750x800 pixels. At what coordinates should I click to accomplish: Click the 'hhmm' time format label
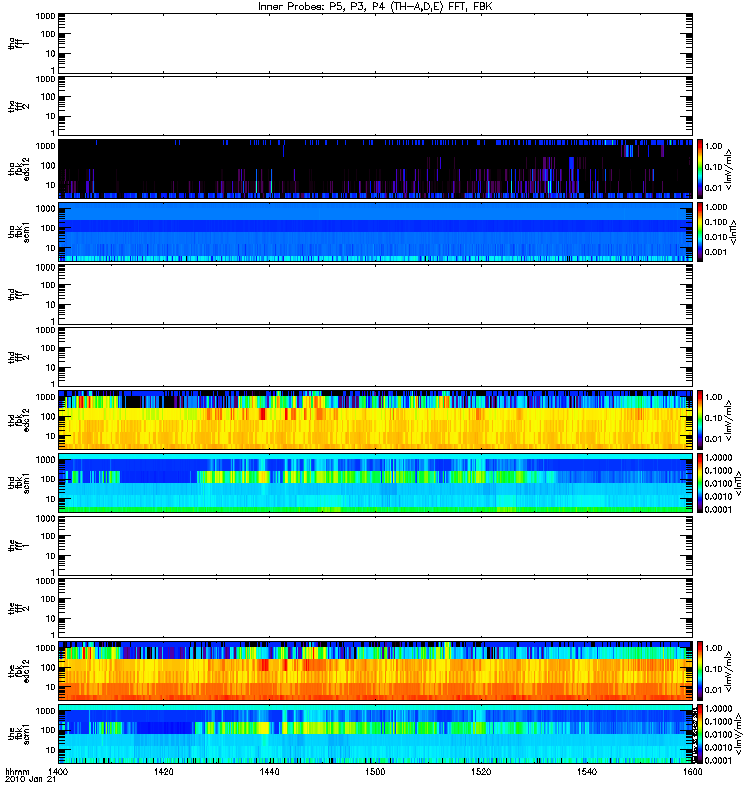click(17, 771)
